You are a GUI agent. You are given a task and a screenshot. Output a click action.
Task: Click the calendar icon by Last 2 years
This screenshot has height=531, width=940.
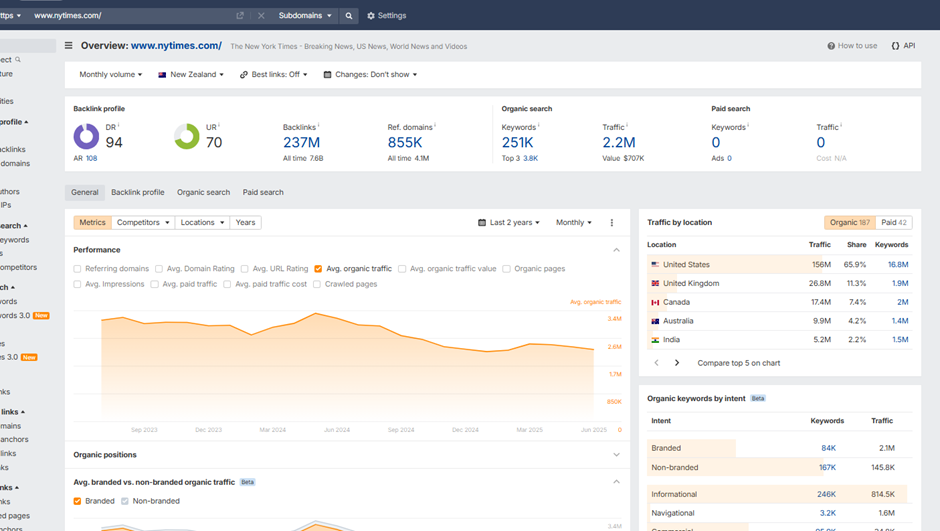coord(482,222)
